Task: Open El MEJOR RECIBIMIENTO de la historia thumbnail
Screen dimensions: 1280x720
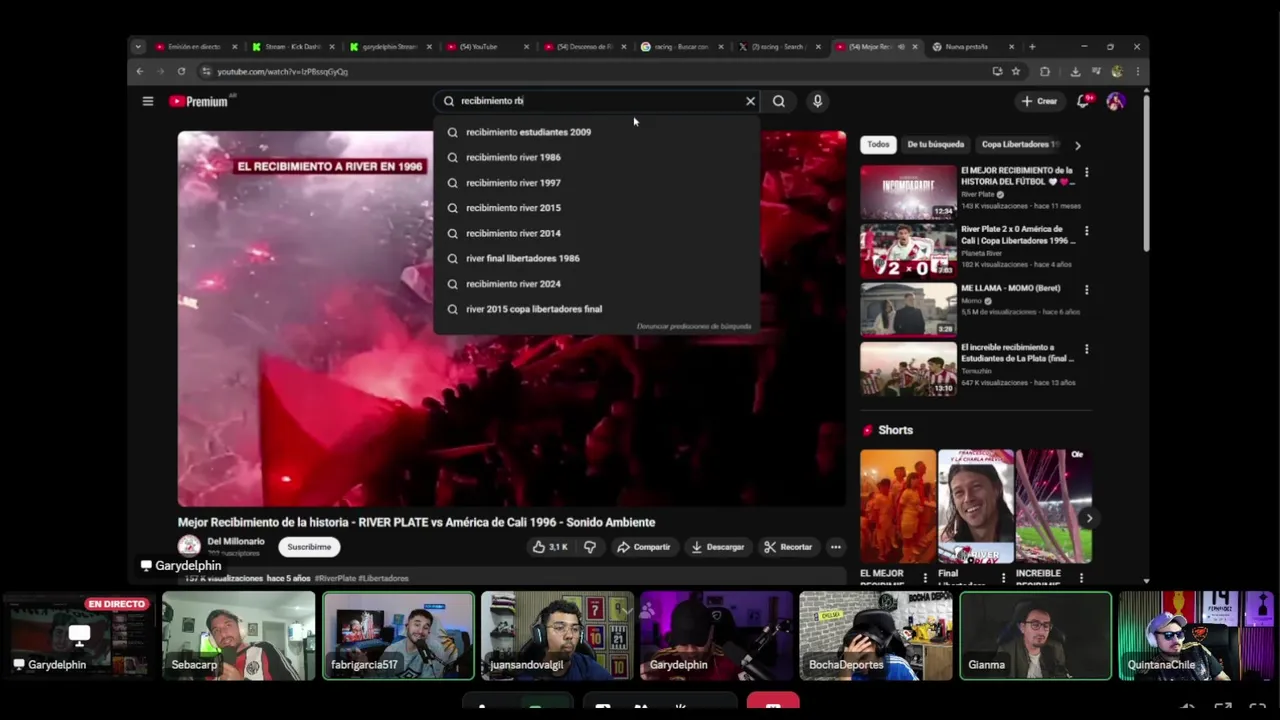Action: [x=909, y=192]
